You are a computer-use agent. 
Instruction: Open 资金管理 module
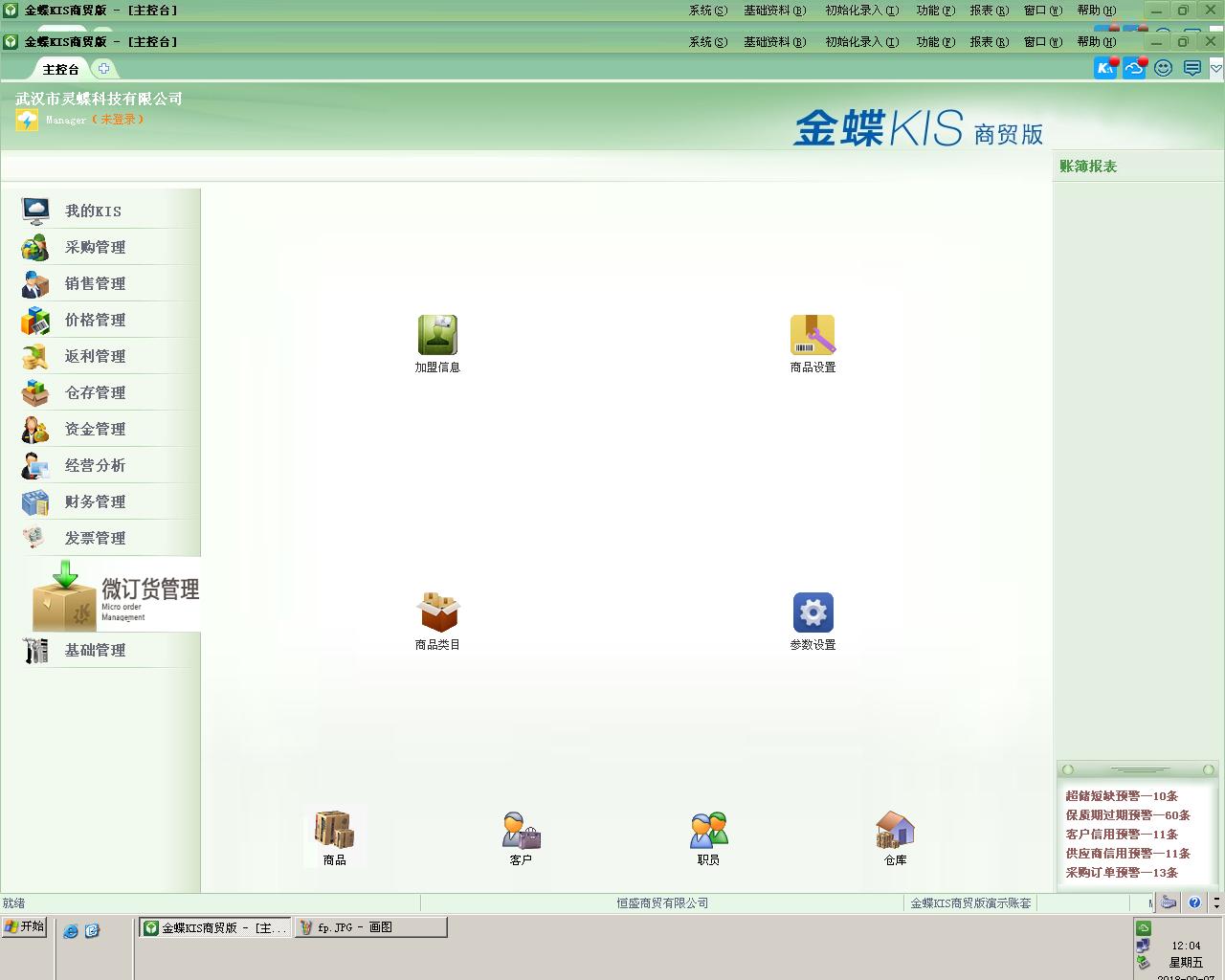100,429
